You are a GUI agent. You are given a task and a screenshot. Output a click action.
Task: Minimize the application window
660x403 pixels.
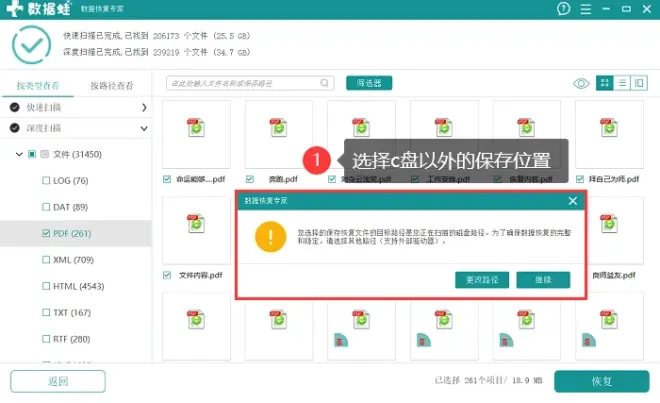click(606, 9)
